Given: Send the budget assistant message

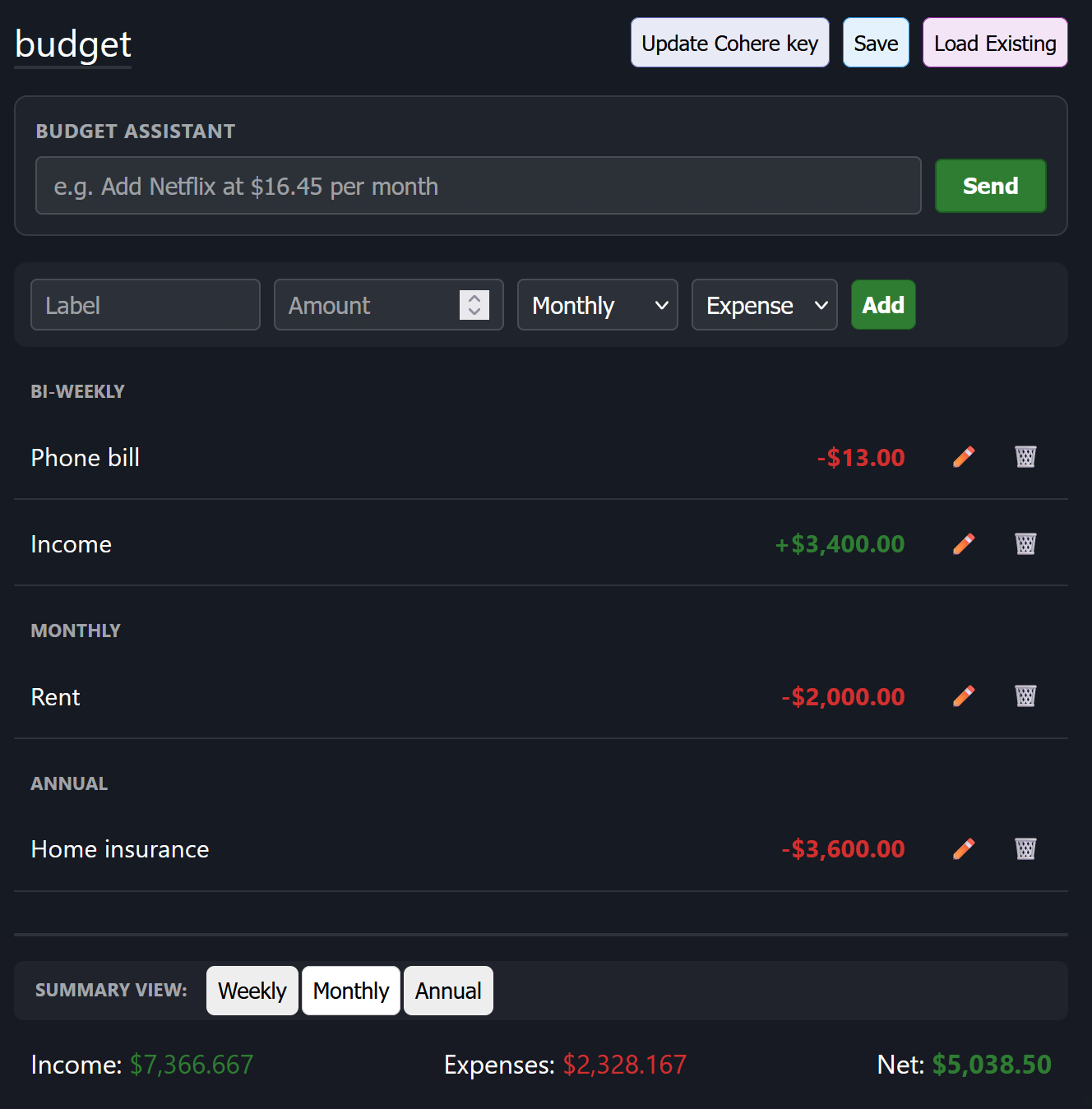Looking at the screenshot, I should [x=991, y=186].
